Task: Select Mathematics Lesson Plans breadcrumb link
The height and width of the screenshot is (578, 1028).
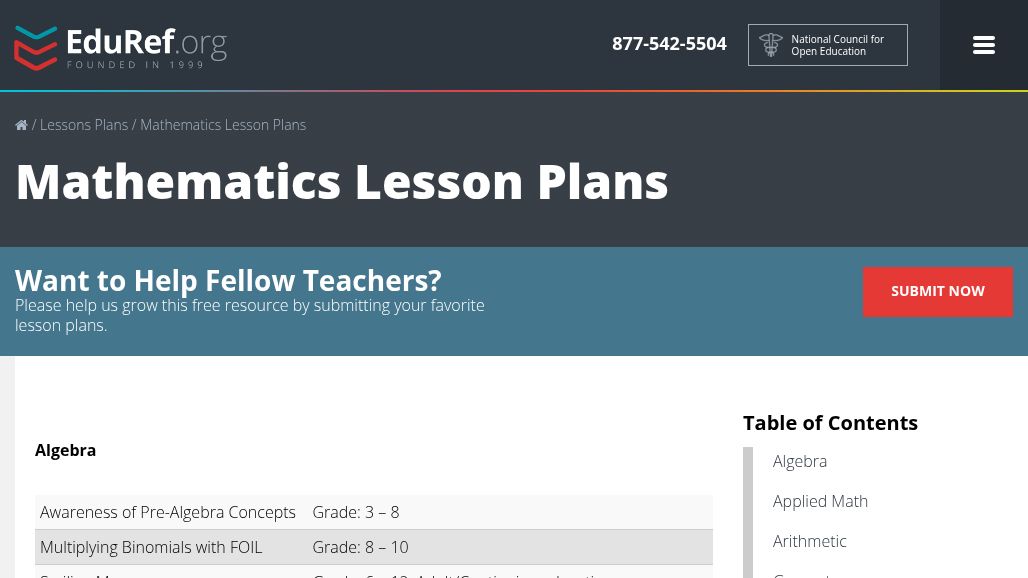Action: pos(223,125)
